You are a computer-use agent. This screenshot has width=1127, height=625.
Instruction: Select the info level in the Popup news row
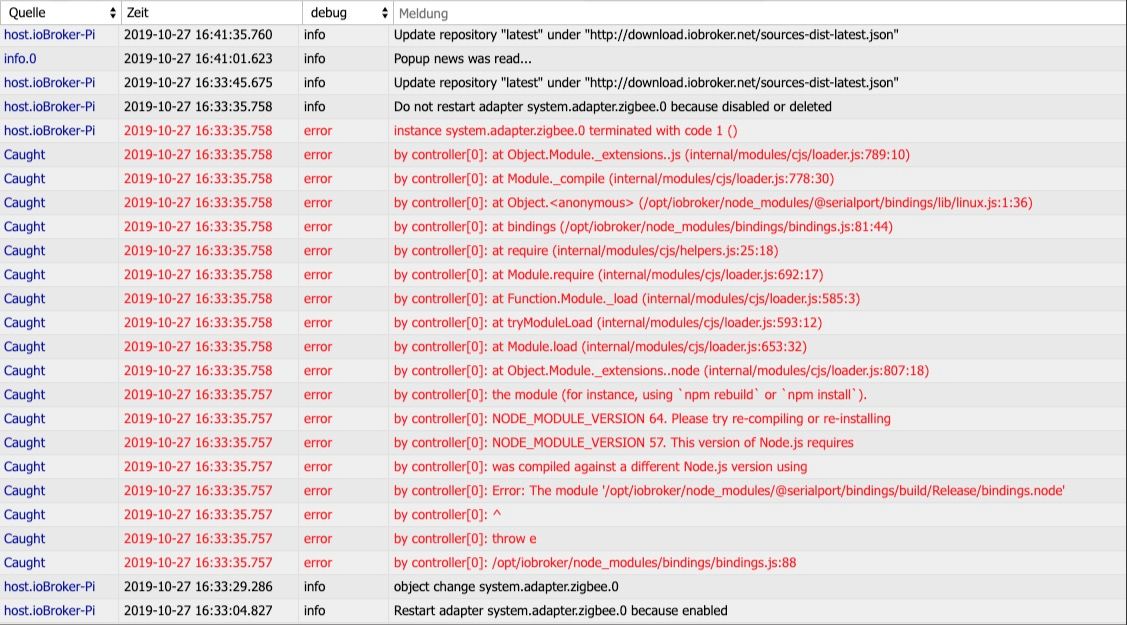pyautogui.click(x=314, y=59)
